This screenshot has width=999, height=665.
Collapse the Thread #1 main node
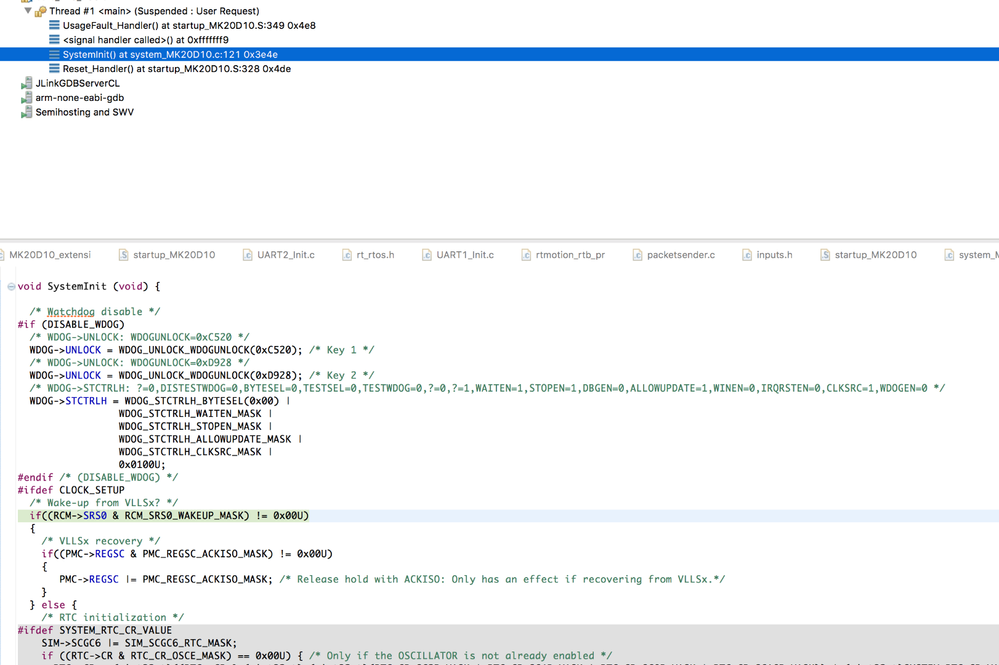27,11
